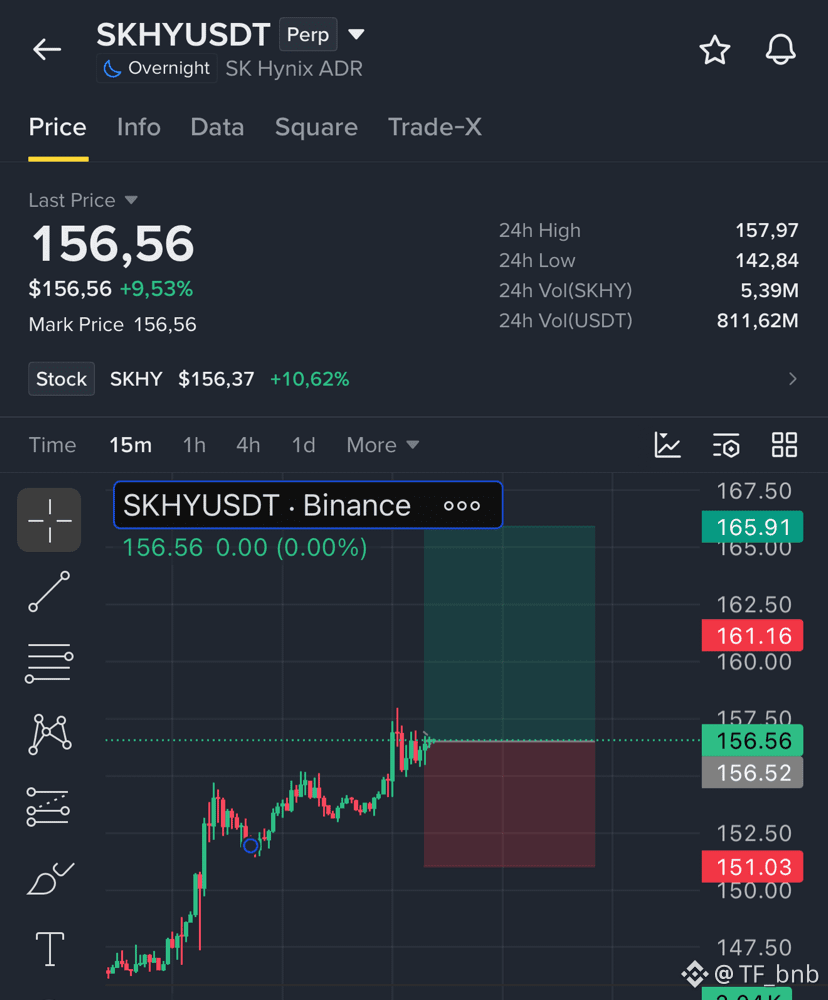Click the +10,62% stock change

coord(310,379)
